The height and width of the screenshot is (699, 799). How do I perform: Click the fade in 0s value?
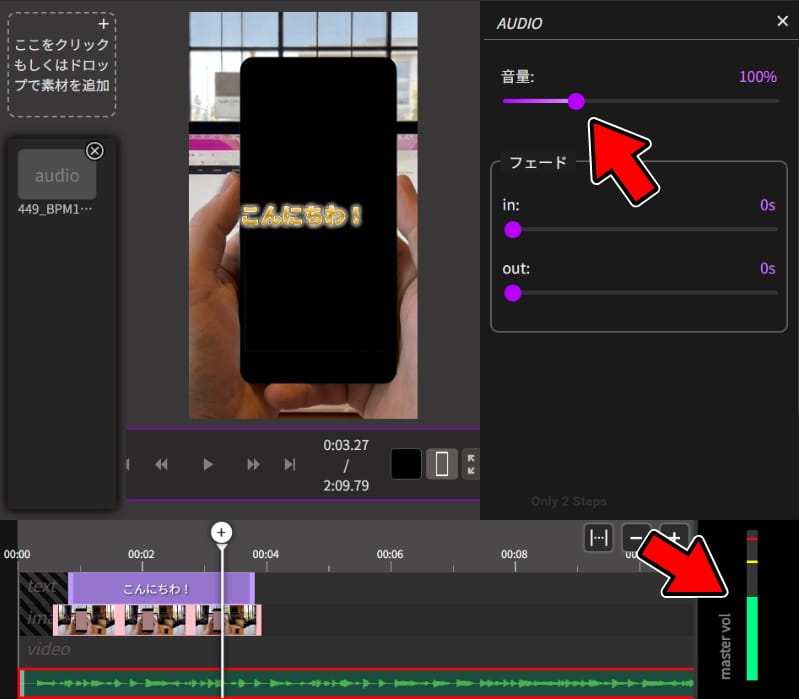(767, 205)
